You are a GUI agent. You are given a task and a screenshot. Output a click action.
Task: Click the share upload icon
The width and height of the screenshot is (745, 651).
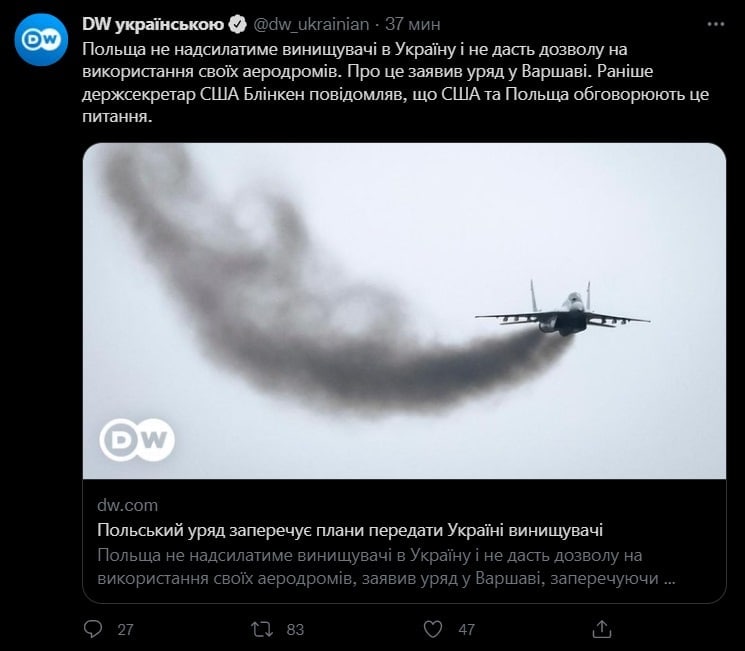pyautogui.click(x=602, y=629)
